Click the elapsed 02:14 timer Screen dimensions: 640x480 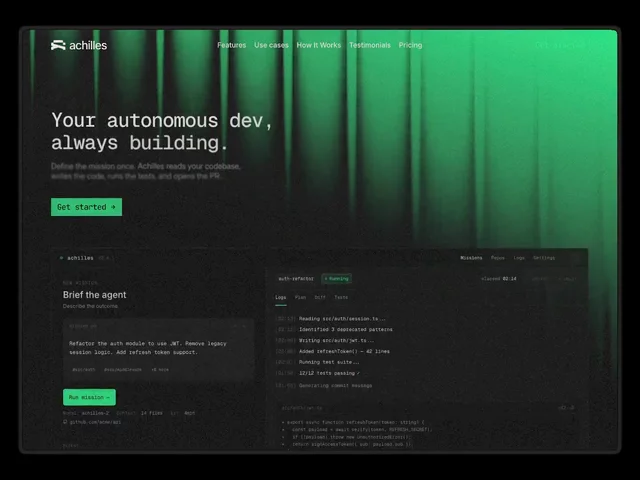click(x=499, y=279)
